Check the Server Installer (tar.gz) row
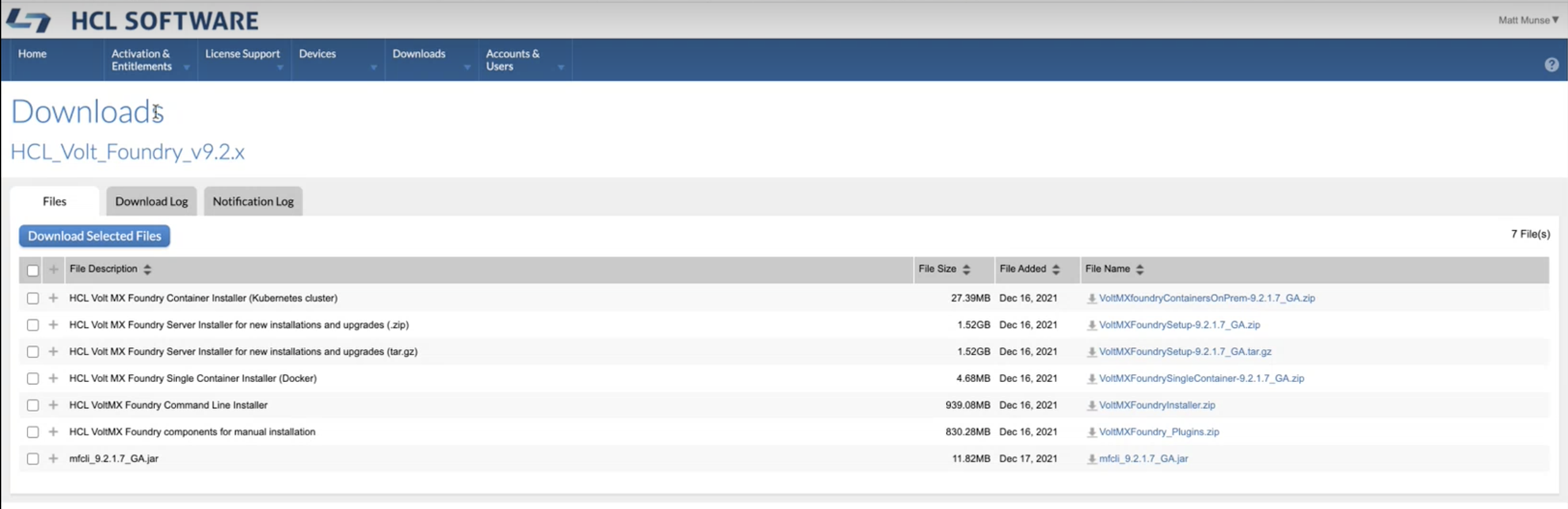Image resolution: width=1568 pixels, height=509 pixels. 33,352
